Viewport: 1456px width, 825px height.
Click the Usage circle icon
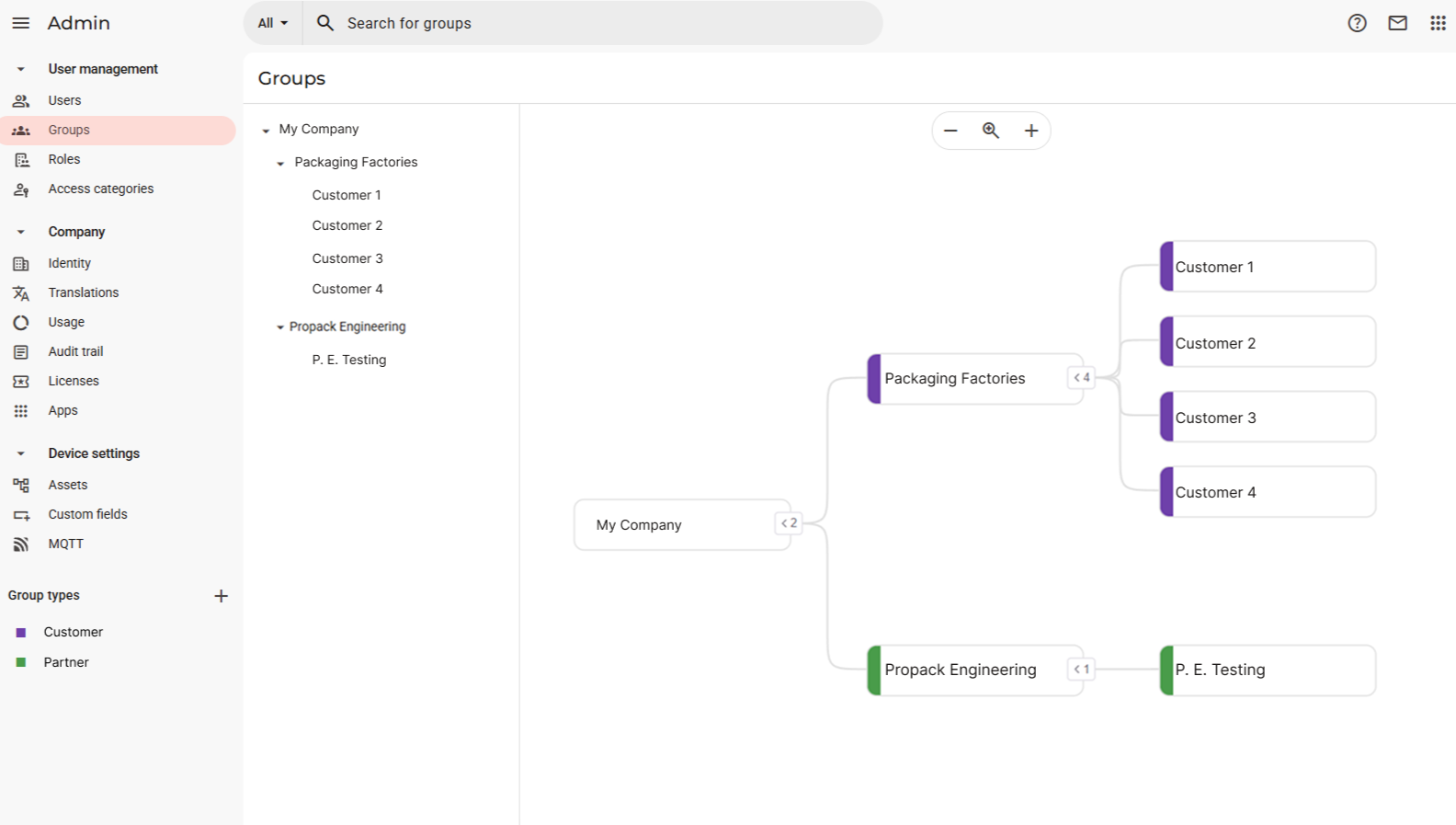(x=21, y=322)
